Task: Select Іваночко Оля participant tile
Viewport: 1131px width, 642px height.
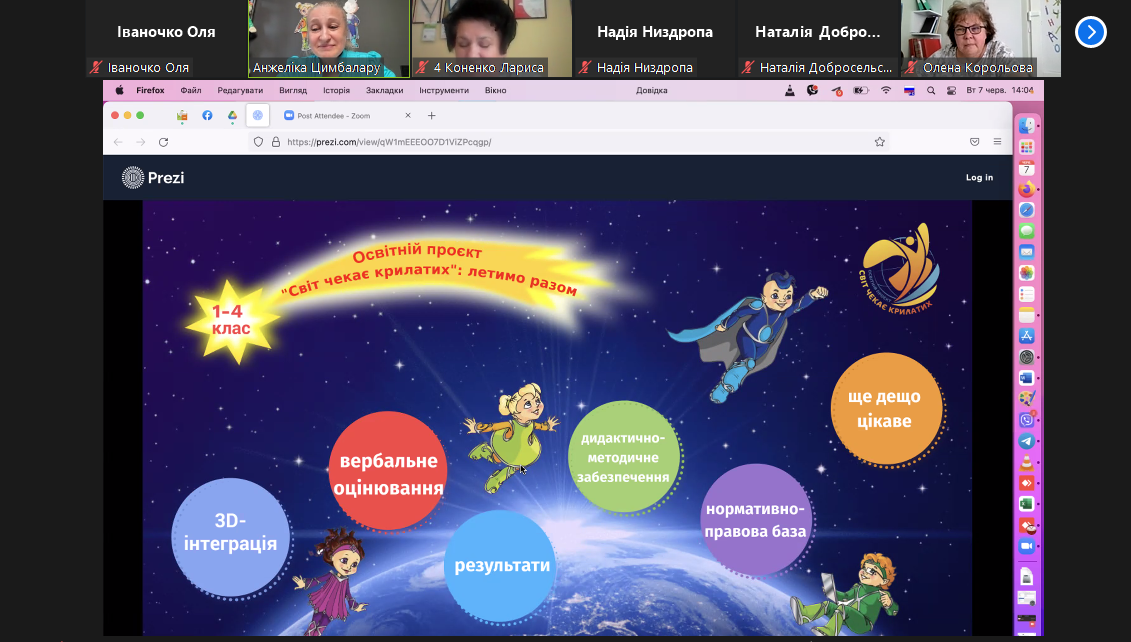Action: point(166,38)
